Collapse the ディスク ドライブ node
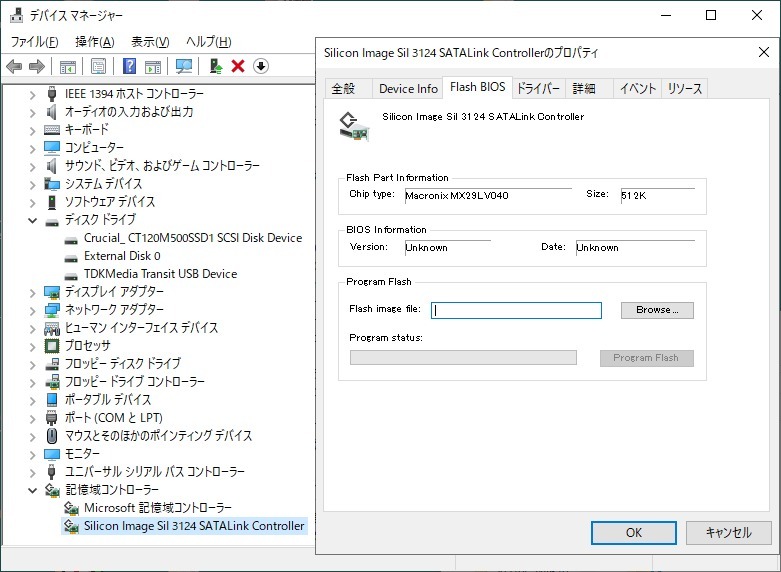 (32, 220)
